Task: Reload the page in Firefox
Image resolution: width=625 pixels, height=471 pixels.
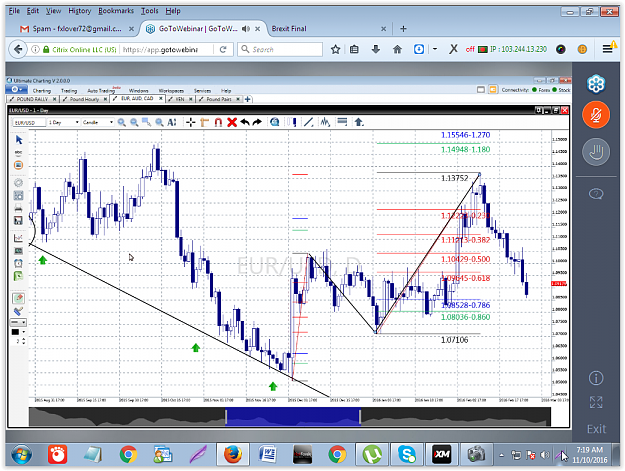Action: point(223,49)
